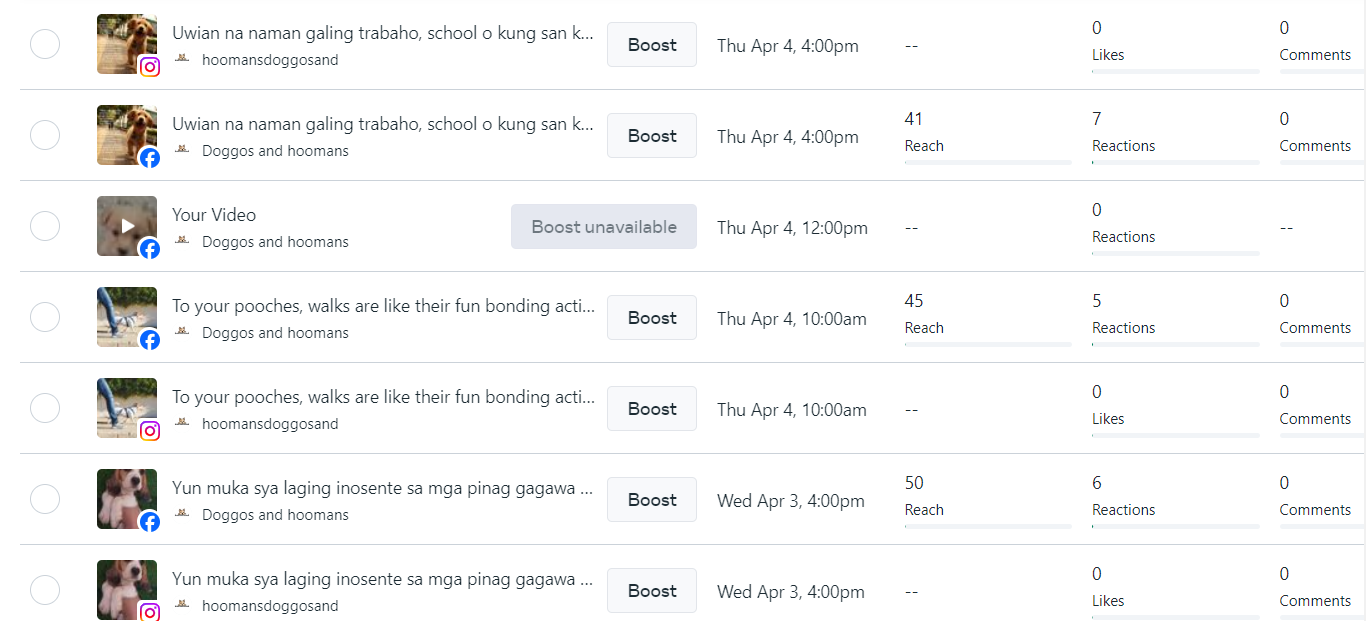
Task: Boost the Instagram Yun muka post
Action: (652, 591)
